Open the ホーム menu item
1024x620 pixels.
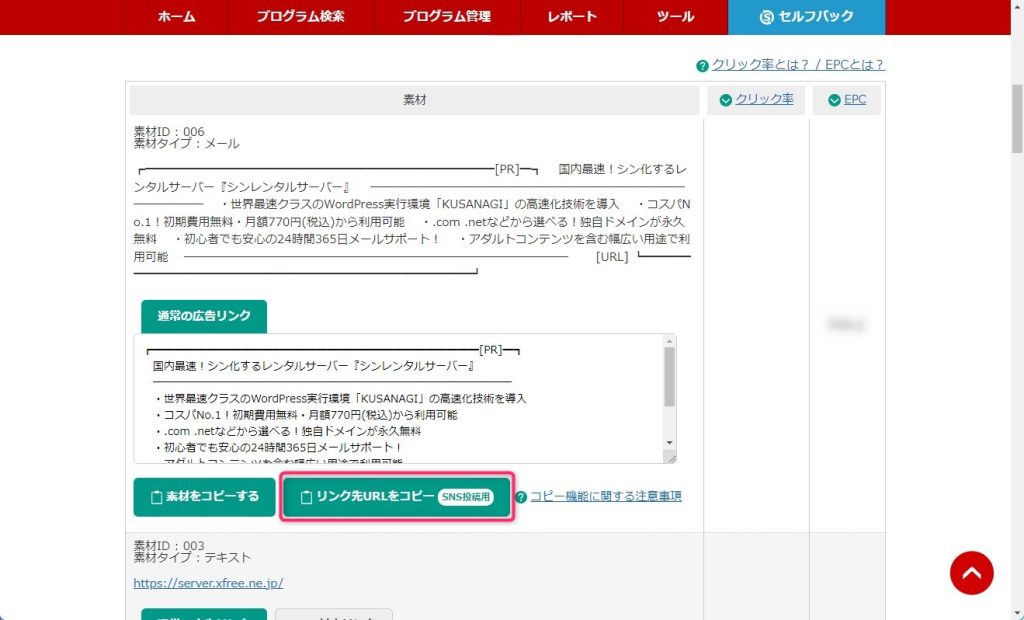click(x=176, y=17)
